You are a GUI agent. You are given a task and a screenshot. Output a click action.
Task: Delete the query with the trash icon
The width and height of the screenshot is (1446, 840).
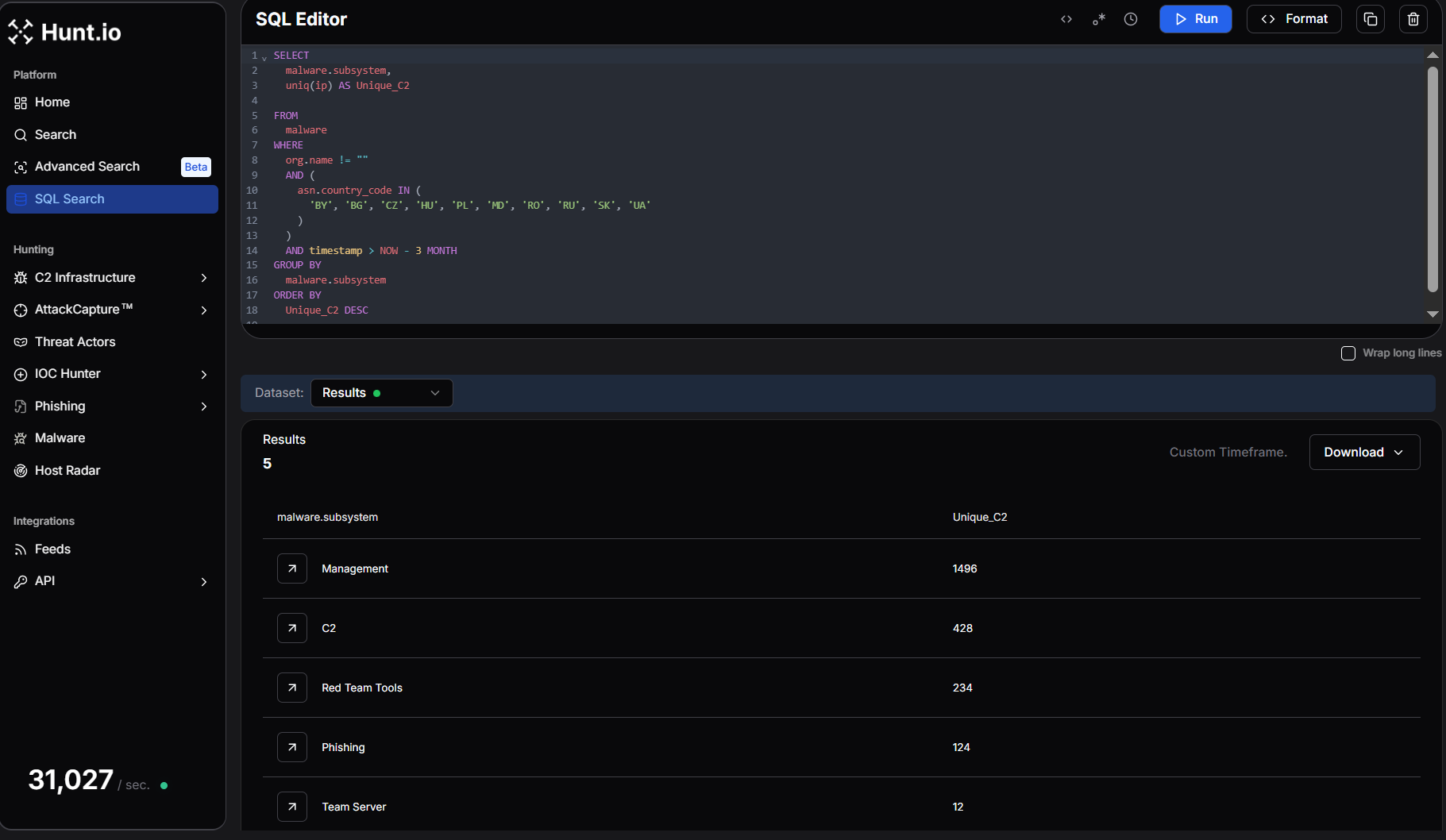pos(1413,19)
